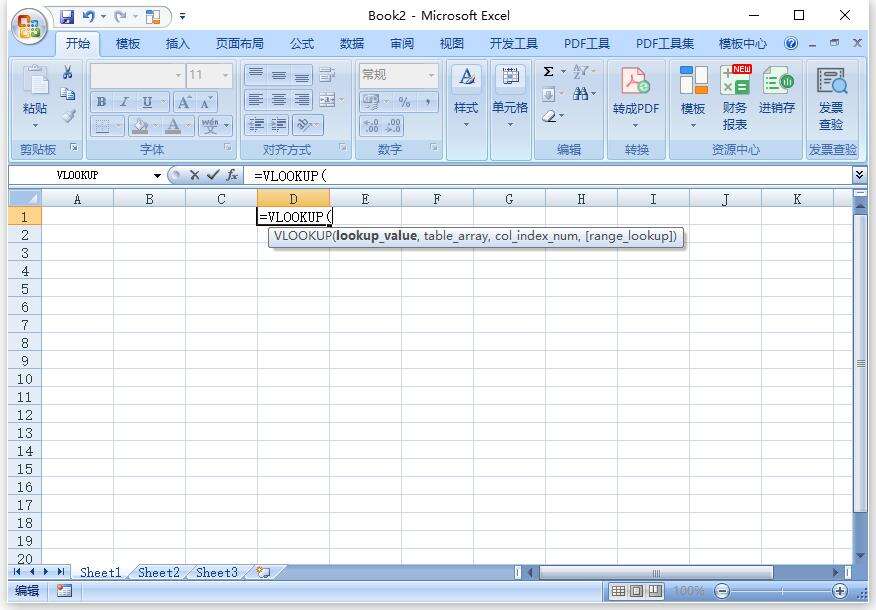Switch to the 页面布局 ribbon tab
Image resolution: width=876 pixels, height=610 pixels.
[240, 44]
